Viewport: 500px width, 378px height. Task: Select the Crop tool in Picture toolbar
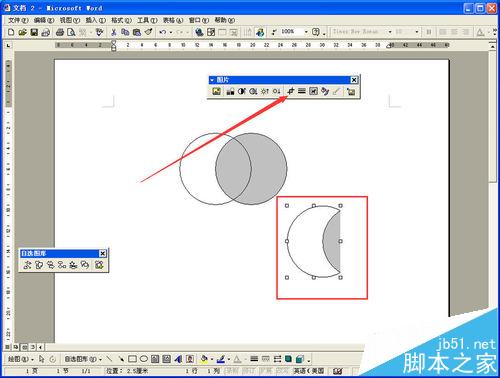(290, 91)
